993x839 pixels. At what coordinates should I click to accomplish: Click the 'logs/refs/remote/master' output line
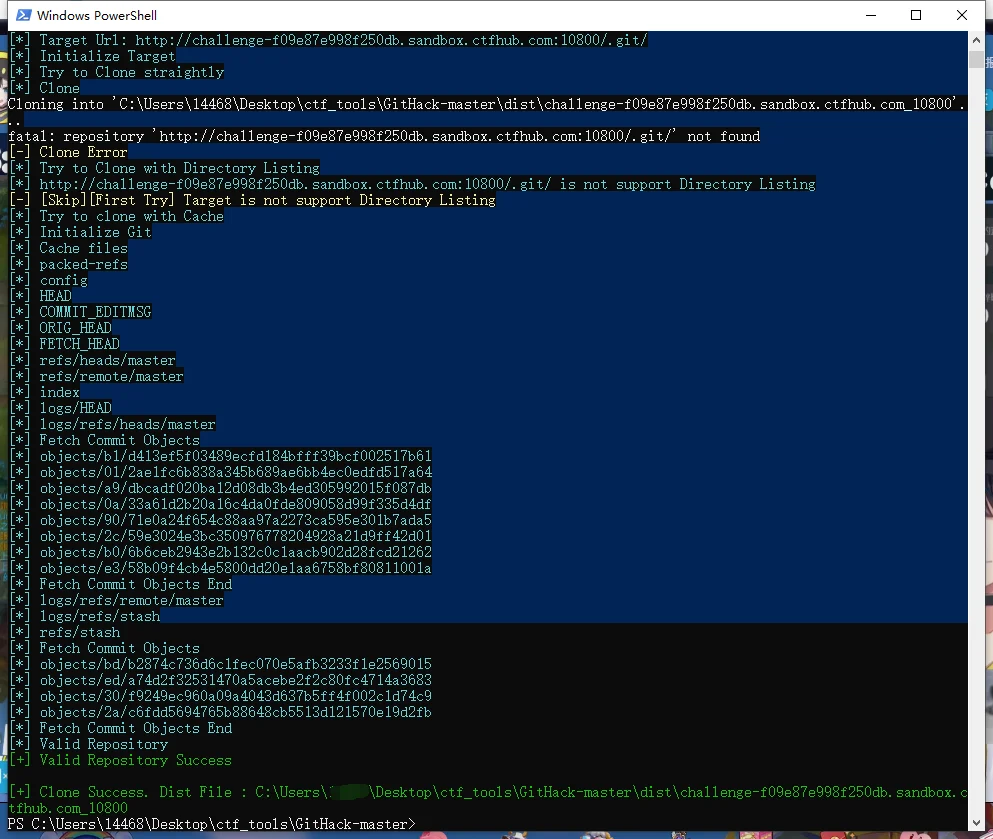[130, 600]
